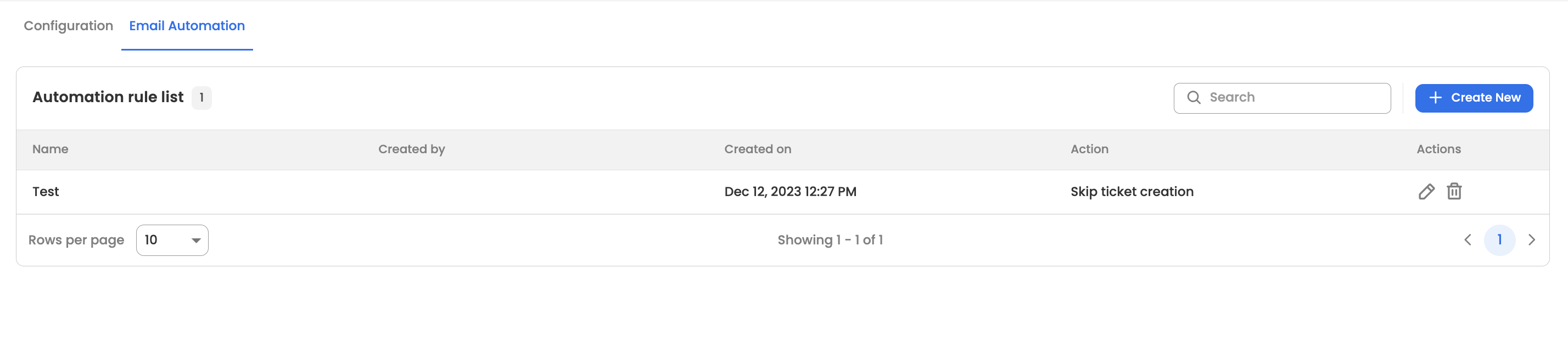
Task: Go to next page arrow
Action: click(1531, 240)
